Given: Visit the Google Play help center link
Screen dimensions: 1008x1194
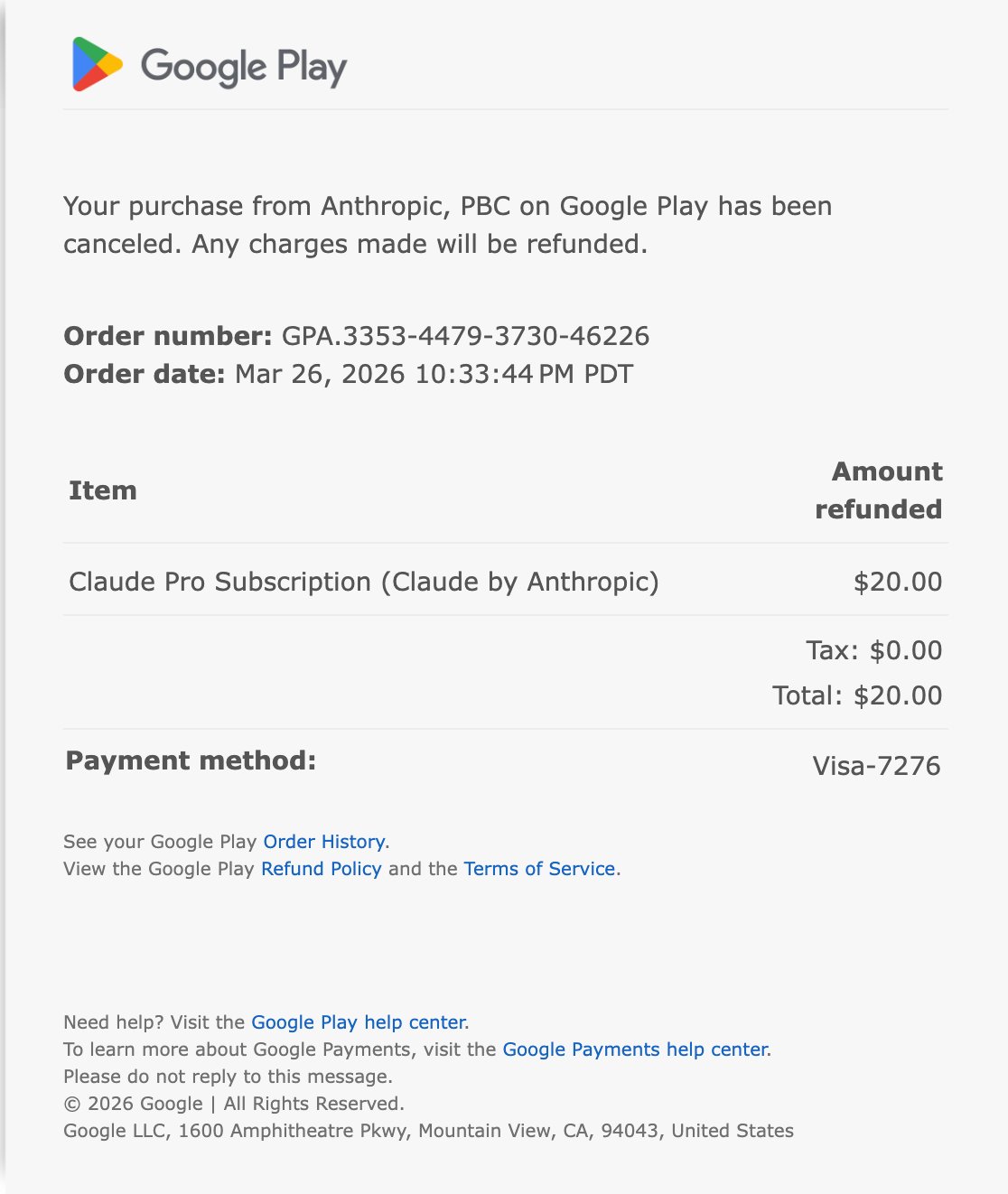Looking at the screenshot, I should 358,1022.
